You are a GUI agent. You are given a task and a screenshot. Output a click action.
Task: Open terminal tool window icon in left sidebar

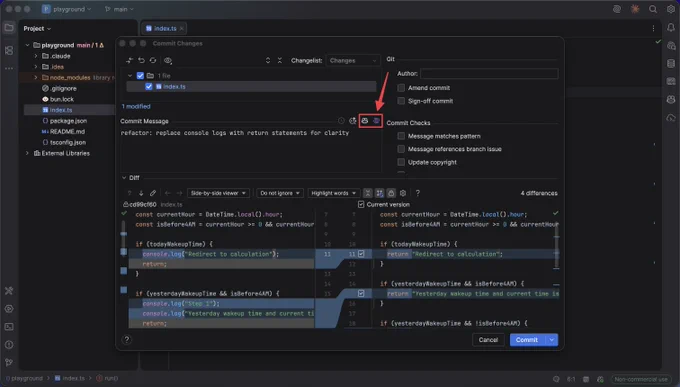tap(9, 327)
